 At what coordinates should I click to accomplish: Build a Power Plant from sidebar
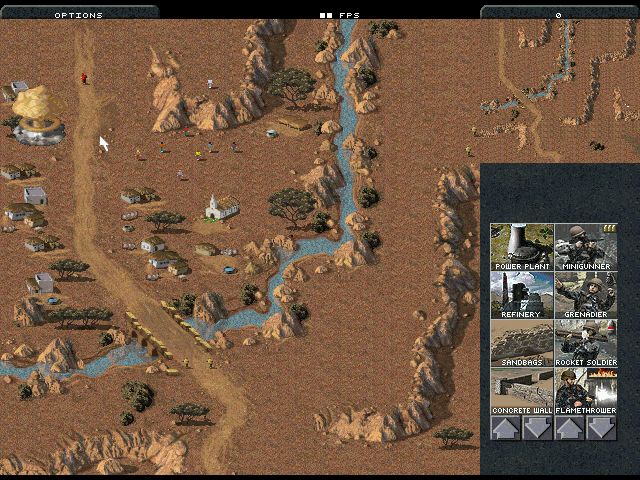point(522,247)
